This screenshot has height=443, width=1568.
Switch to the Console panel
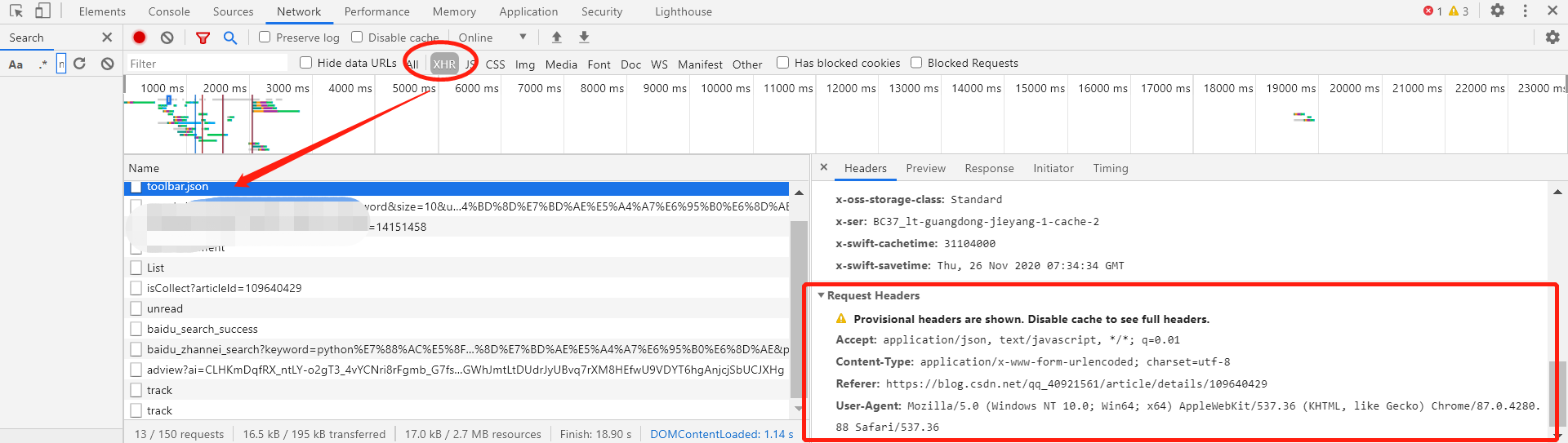tap(169, 11)
